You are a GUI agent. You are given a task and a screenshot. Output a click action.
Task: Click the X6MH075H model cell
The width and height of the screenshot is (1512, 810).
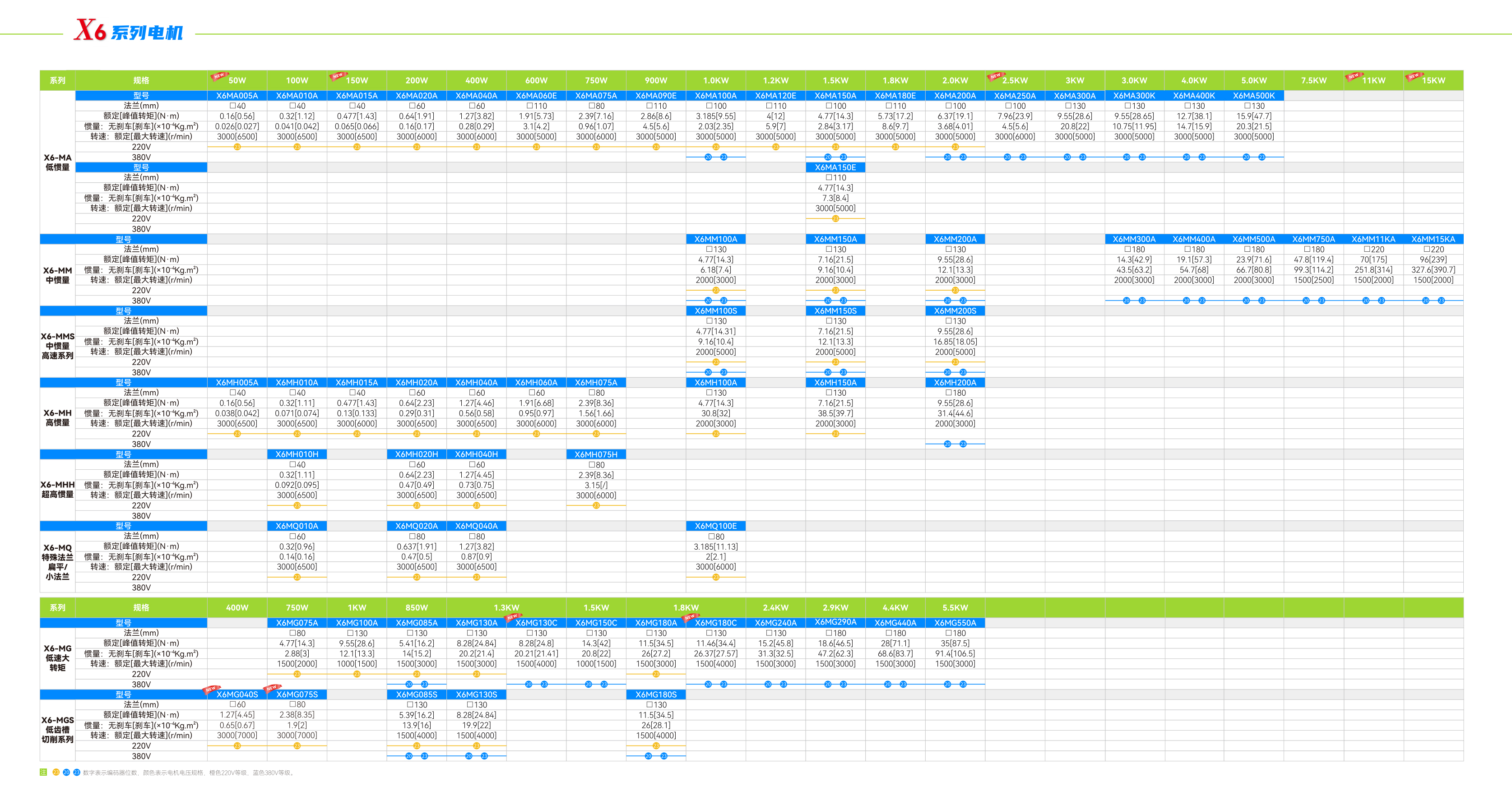(x=596, y=454)
